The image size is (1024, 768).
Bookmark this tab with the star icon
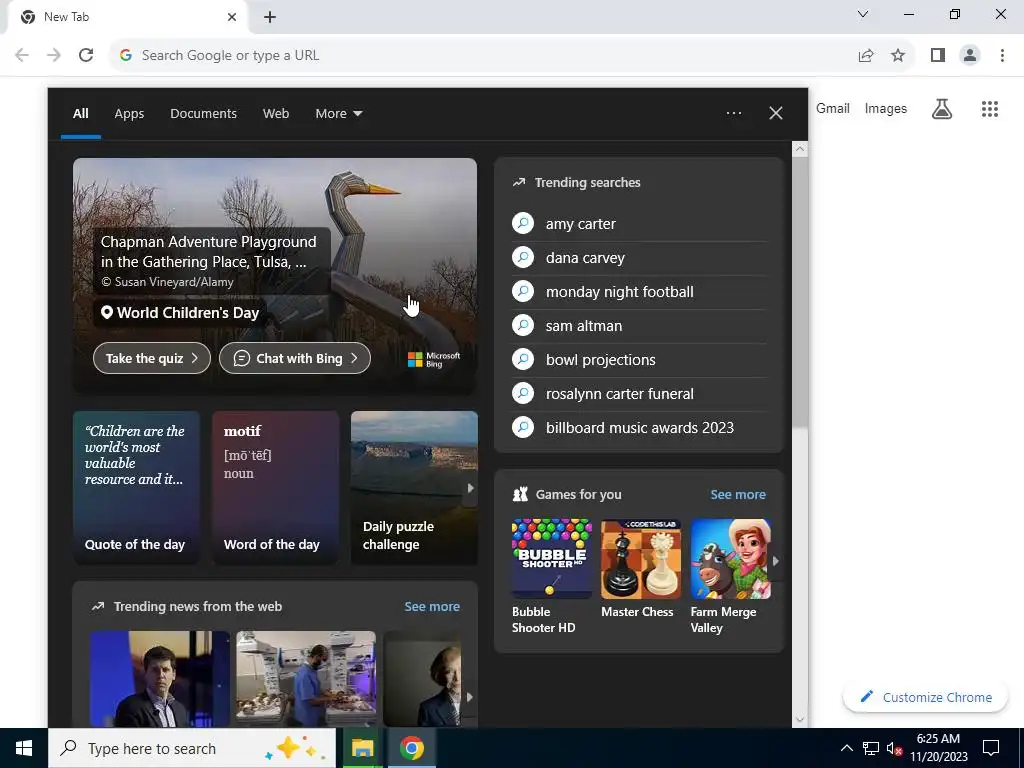click(x=898, y=55)
